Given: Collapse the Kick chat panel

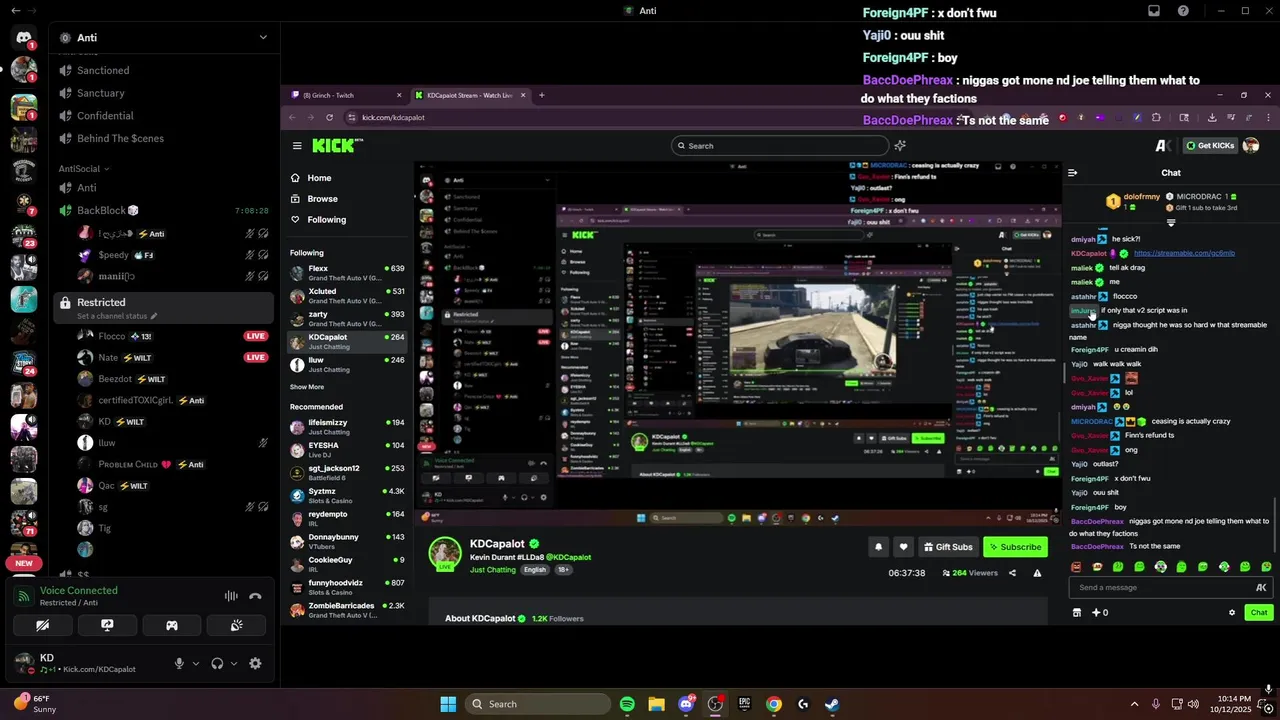Looking at the screenshot, I should point(1072,173).
